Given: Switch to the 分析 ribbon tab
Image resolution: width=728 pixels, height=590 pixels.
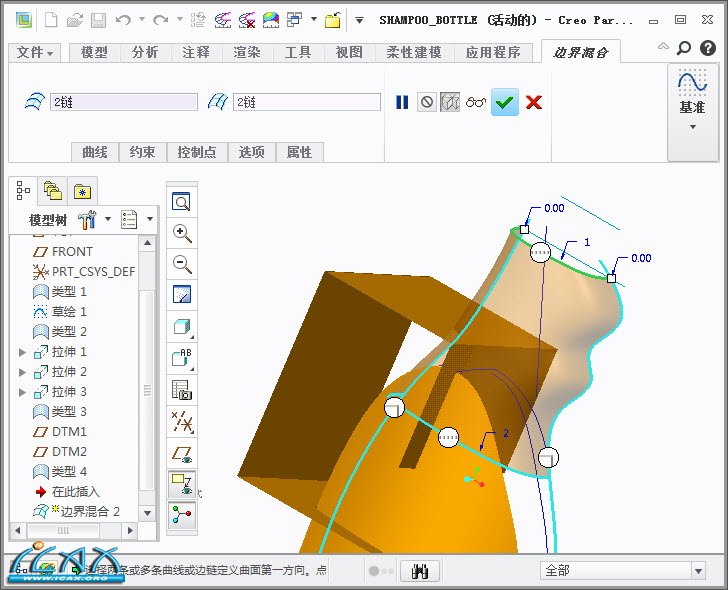Looking at the screenshot, I should [144, 53].
